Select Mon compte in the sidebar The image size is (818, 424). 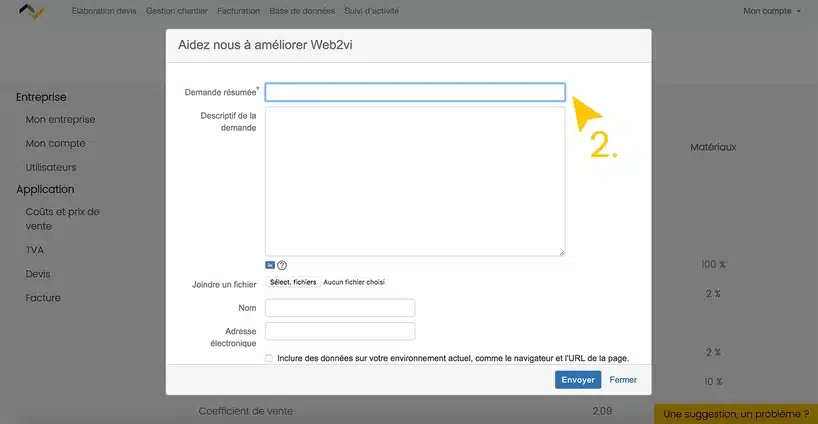point(55,143)
